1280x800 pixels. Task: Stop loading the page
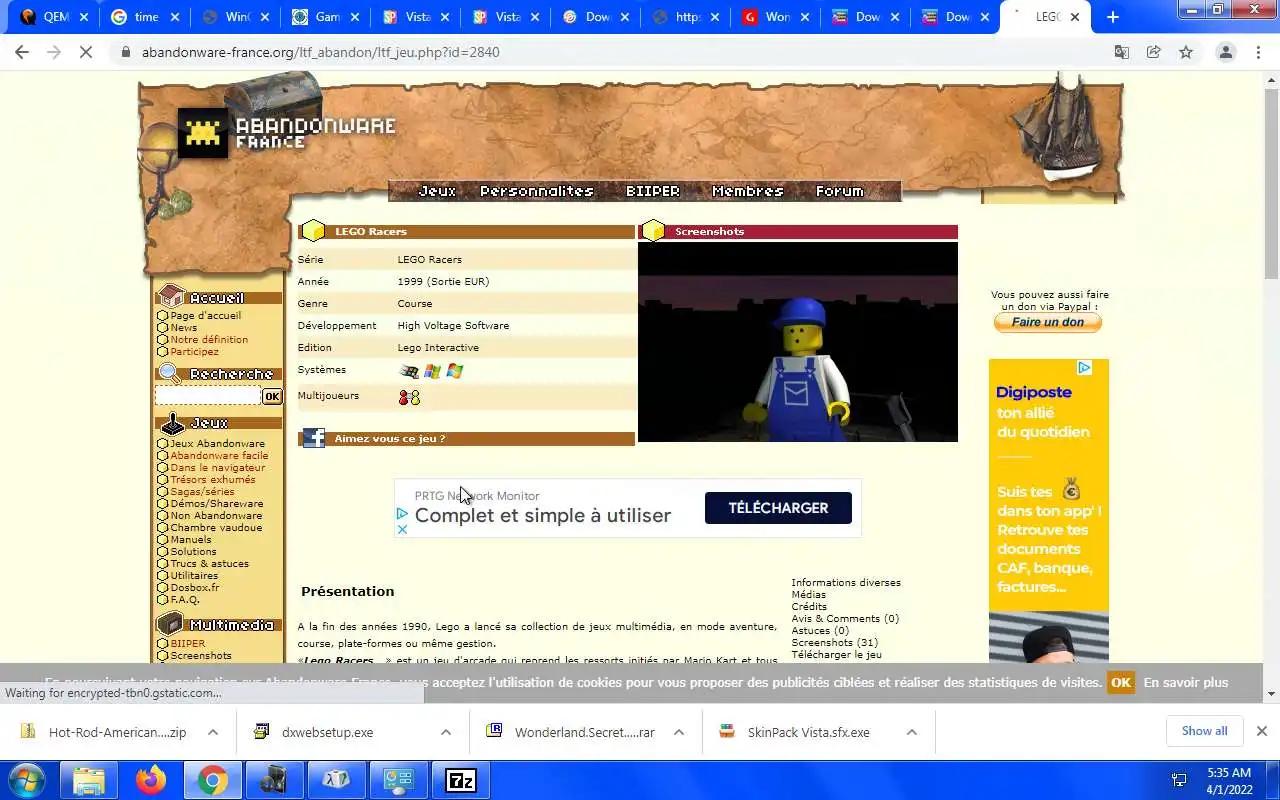(86, 52)
